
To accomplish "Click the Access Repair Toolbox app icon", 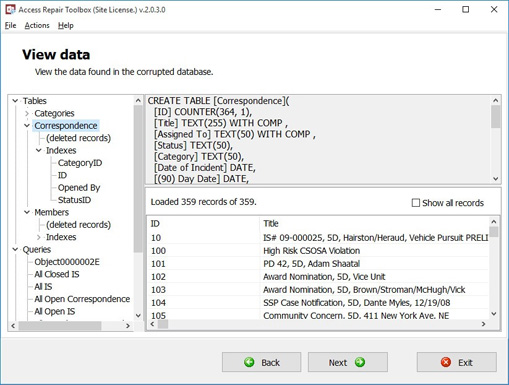I will tap(10, 9).
